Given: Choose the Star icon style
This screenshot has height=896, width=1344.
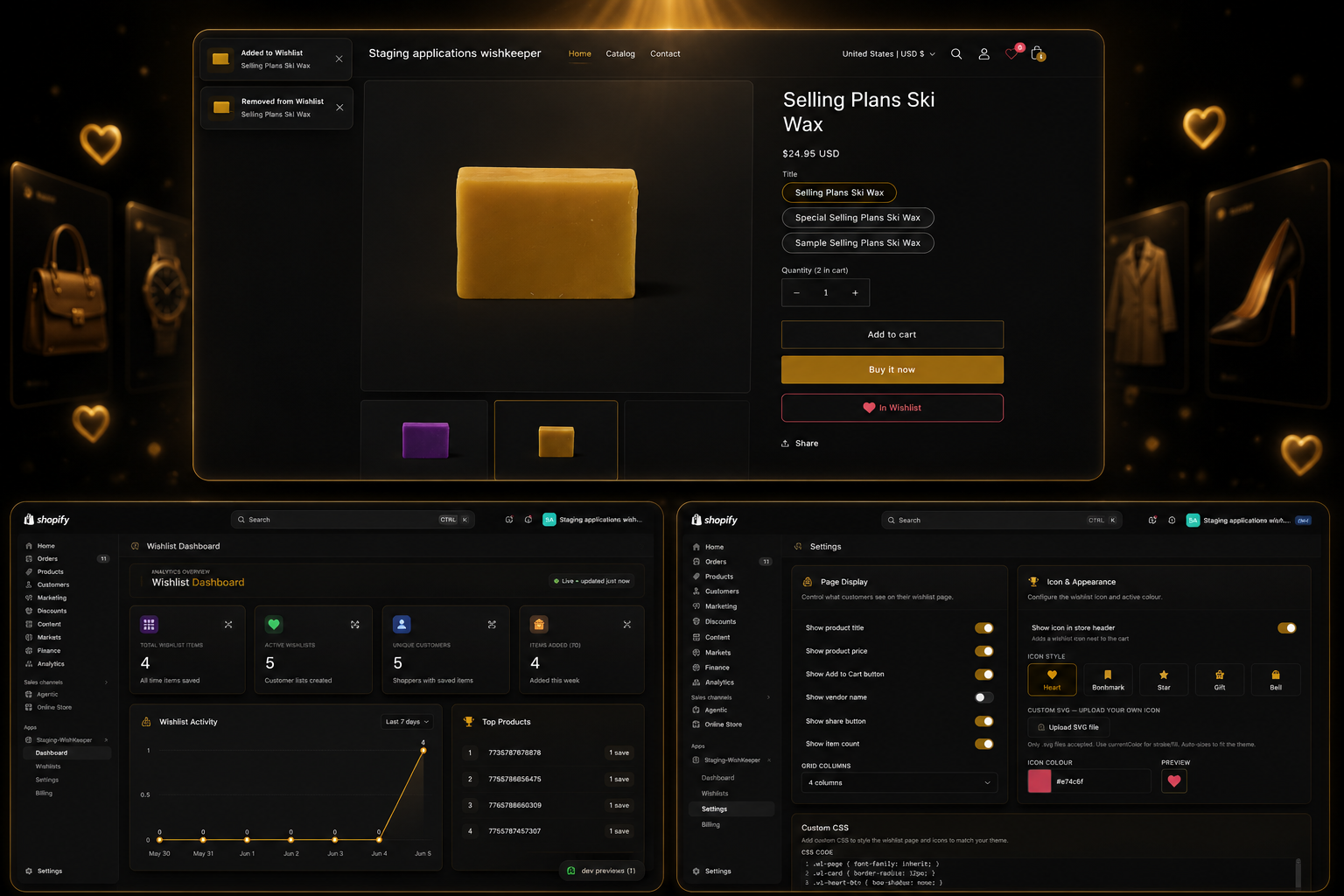Looking at the screenshot, I should (1164, 679).
